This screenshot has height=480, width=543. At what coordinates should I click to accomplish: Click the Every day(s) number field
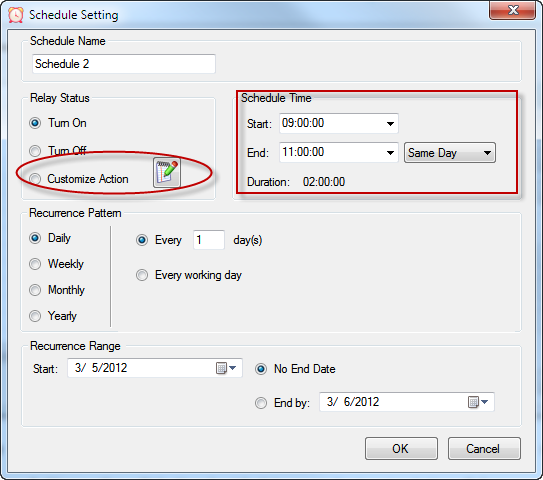[x=208, y=240]
